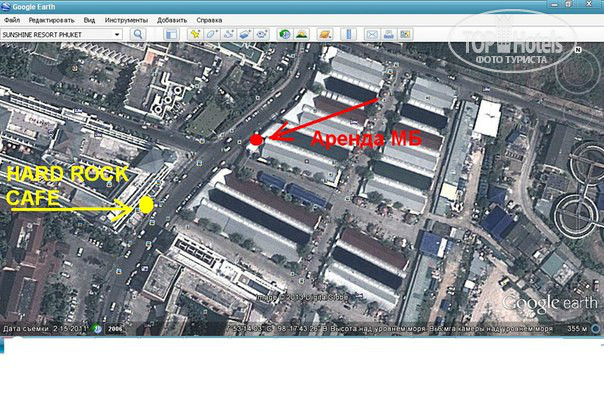Click the yellow Hard Rock Cafe marker

146,205
